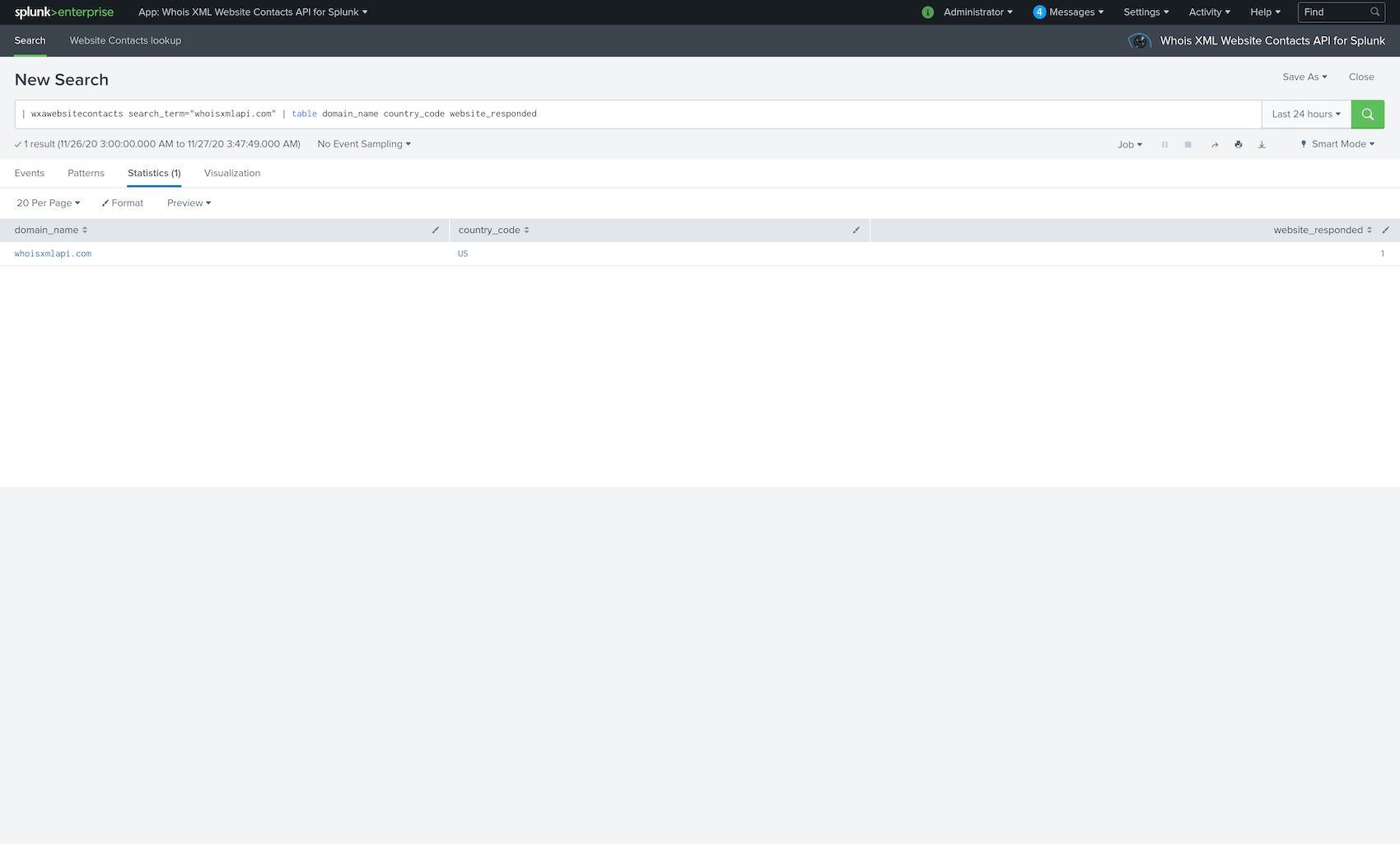Click the Splunk enterprise logo
Image resolution: width=1400 pixels, height=844 pixels.
coord(64,12)
